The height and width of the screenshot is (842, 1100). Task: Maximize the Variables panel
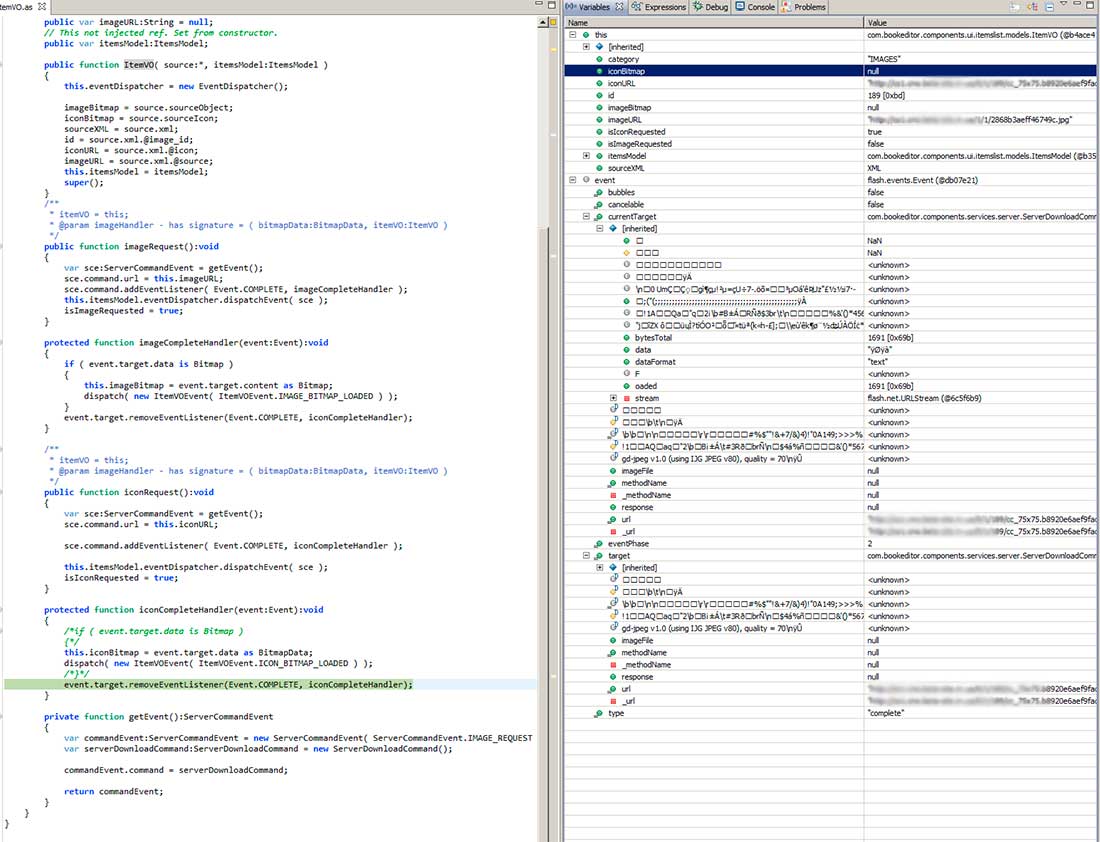[x=1092, y=5]
